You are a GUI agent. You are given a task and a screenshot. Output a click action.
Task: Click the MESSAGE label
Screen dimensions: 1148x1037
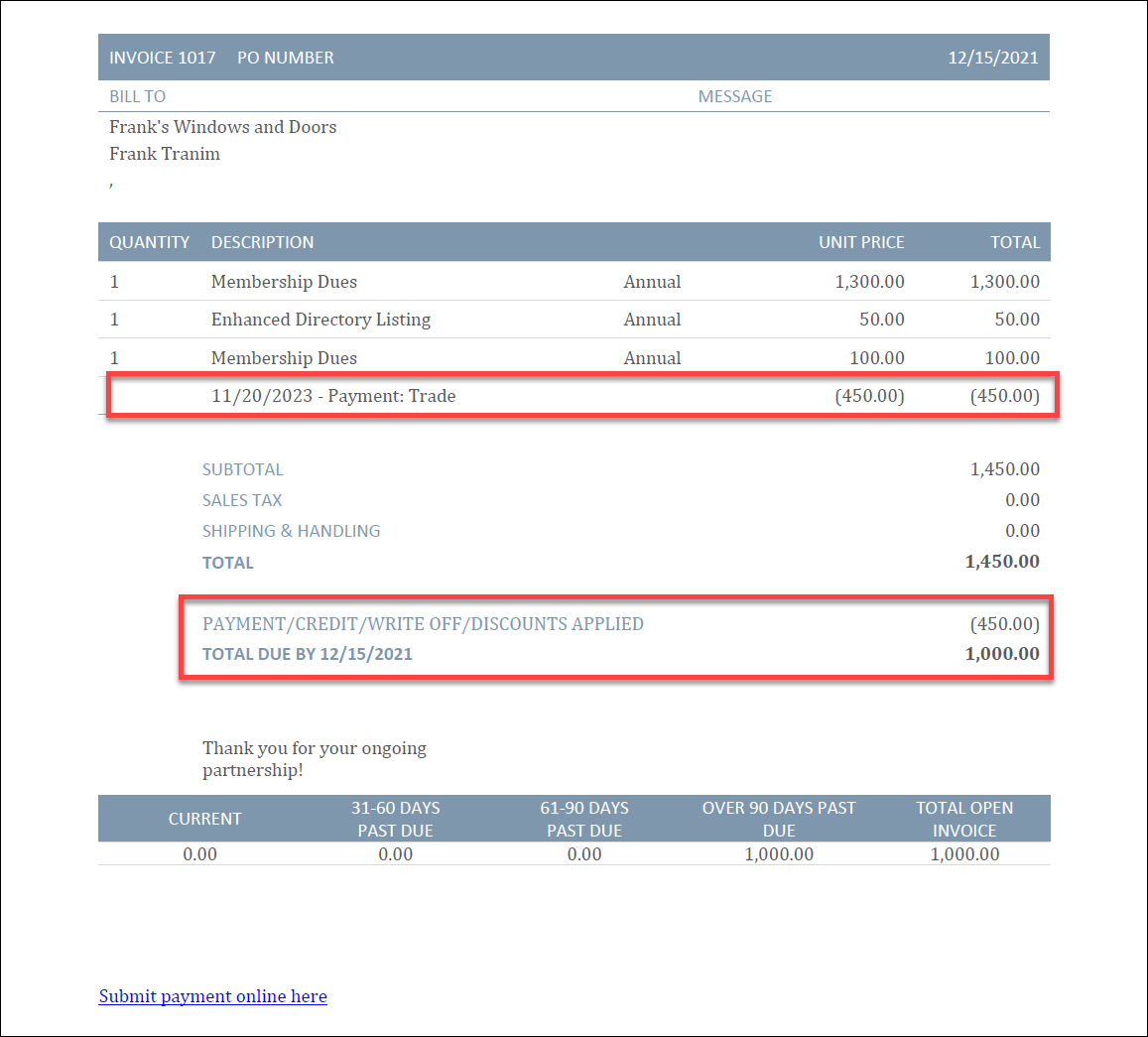point(734,96)
